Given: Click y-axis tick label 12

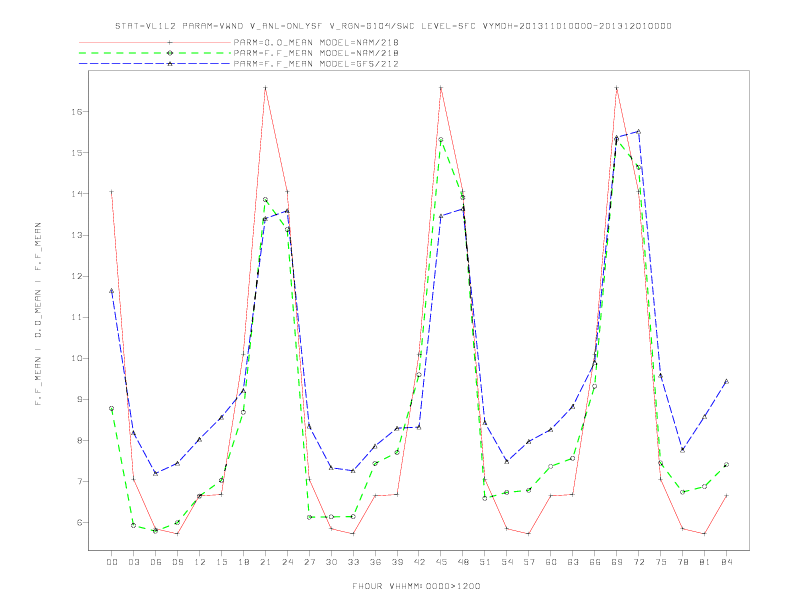Looking at the screenshot, I should (77, 276).
